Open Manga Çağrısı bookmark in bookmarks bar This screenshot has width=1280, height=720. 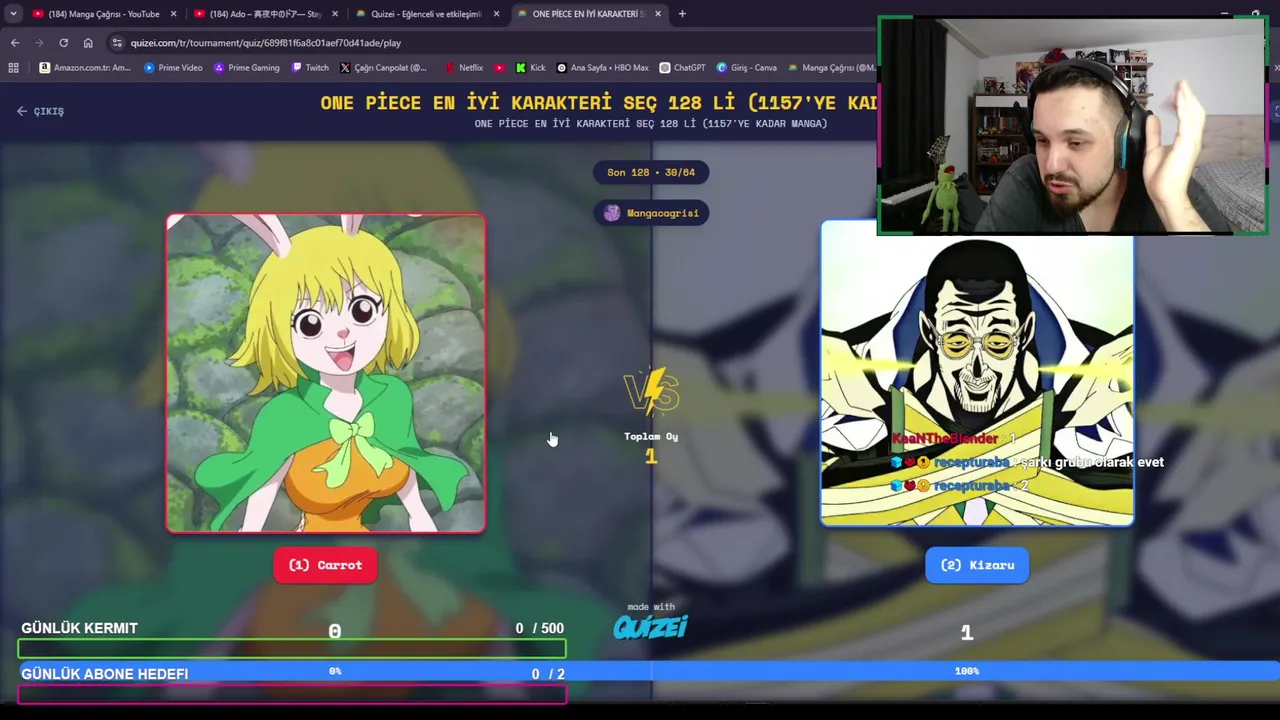(x=832, y=68)
